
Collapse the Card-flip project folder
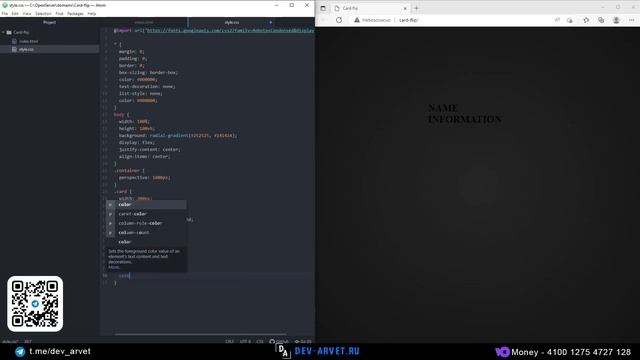[x=3, y=32]
